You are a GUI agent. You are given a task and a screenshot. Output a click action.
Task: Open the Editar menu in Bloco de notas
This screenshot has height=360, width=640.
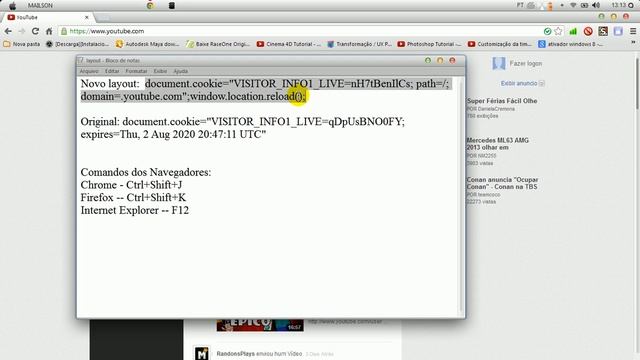pyautogui.click(x=112, y=71)
